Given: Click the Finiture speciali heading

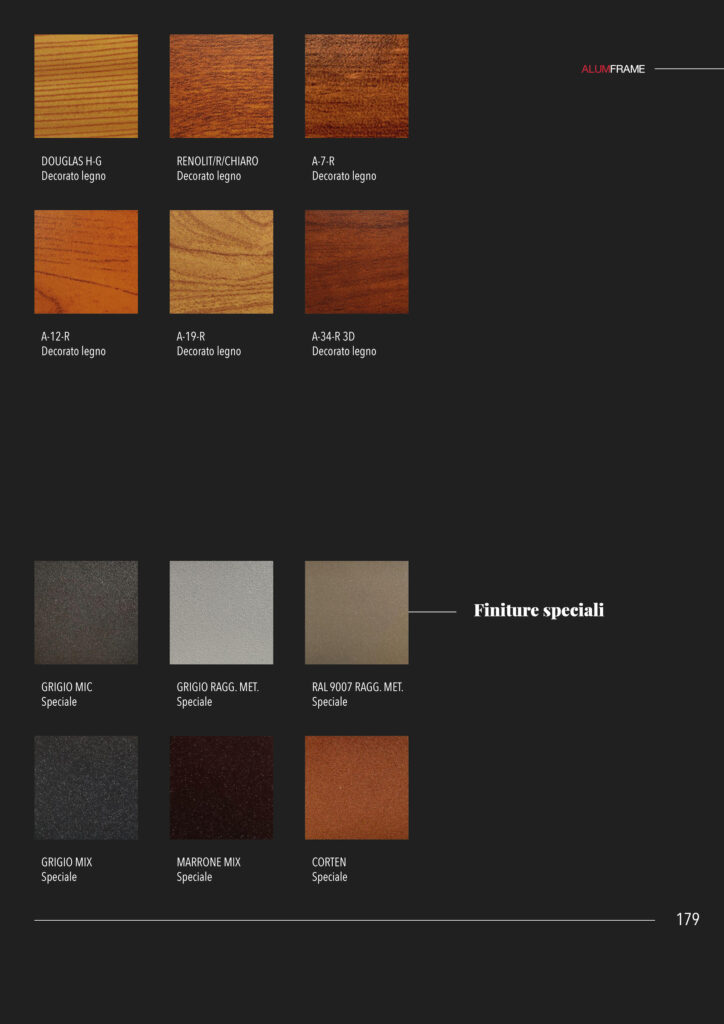Looking at the screenshot, I should (x=539, y=611).
